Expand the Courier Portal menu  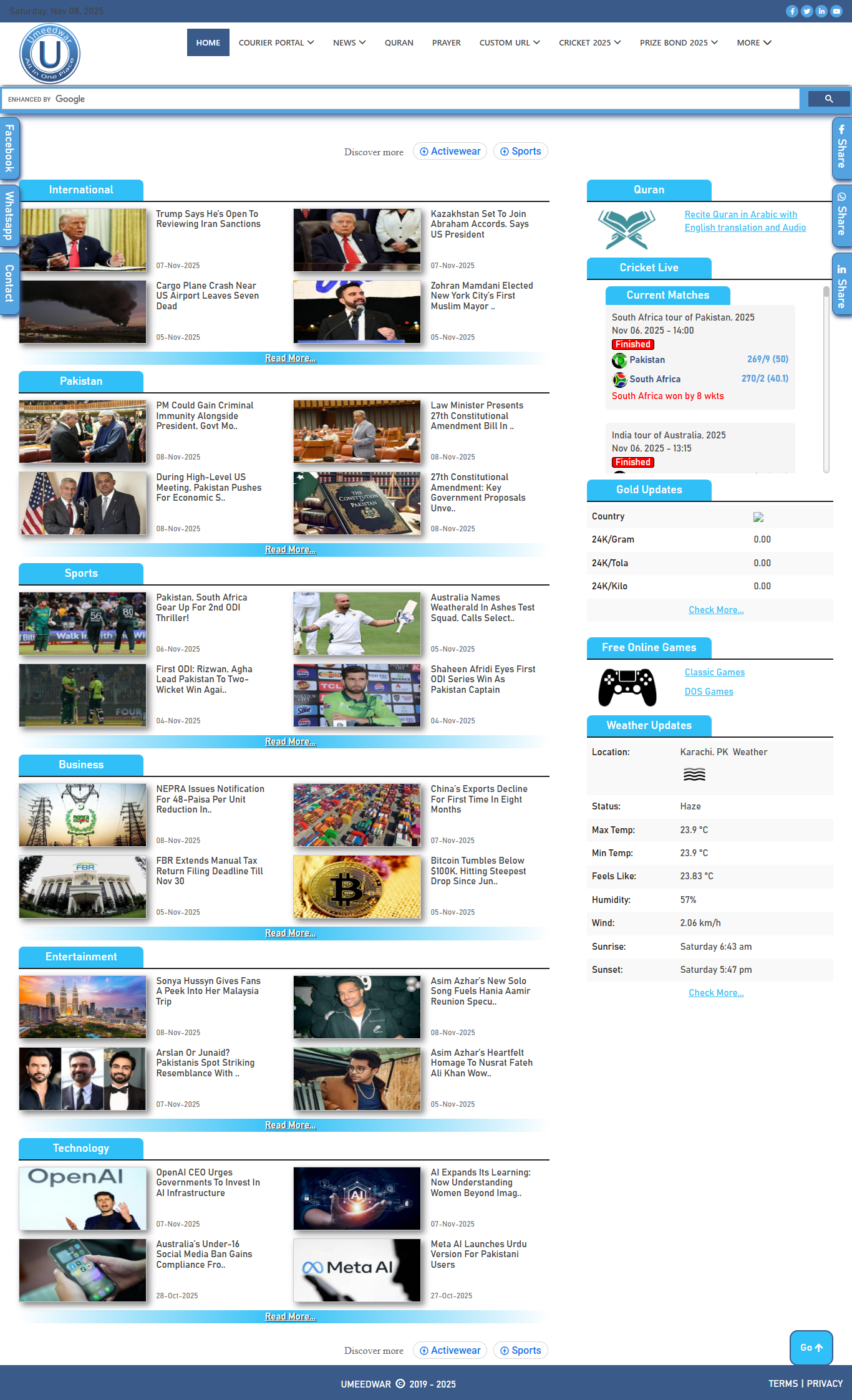[276, 42]
